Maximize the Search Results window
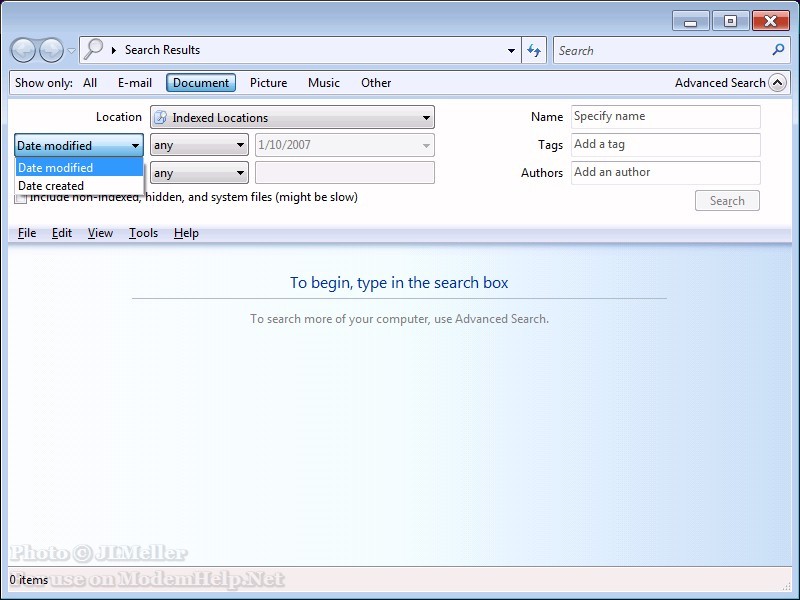The height and width of the screenshot is (600, 800). tap(730, 21)
